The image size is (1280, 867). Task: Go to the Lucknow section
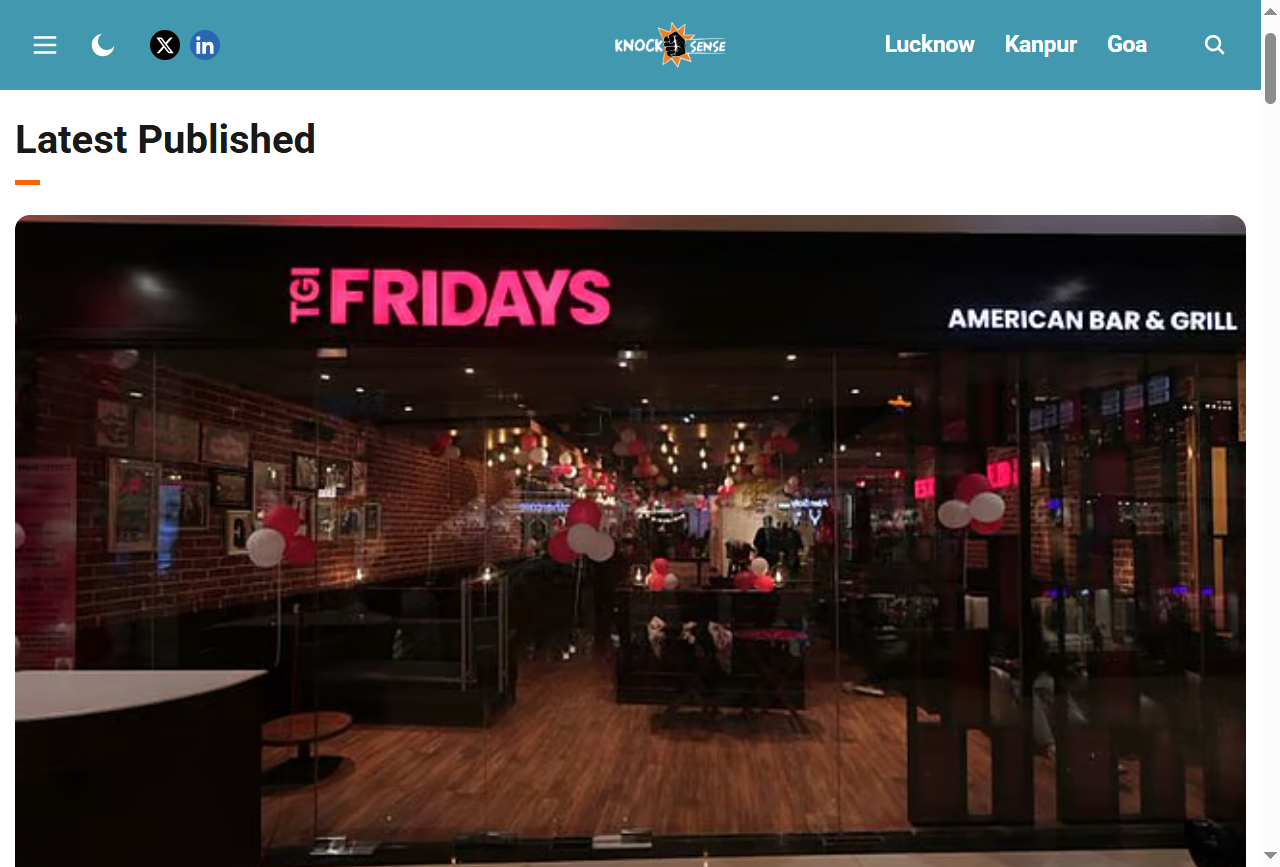point(929,44)
